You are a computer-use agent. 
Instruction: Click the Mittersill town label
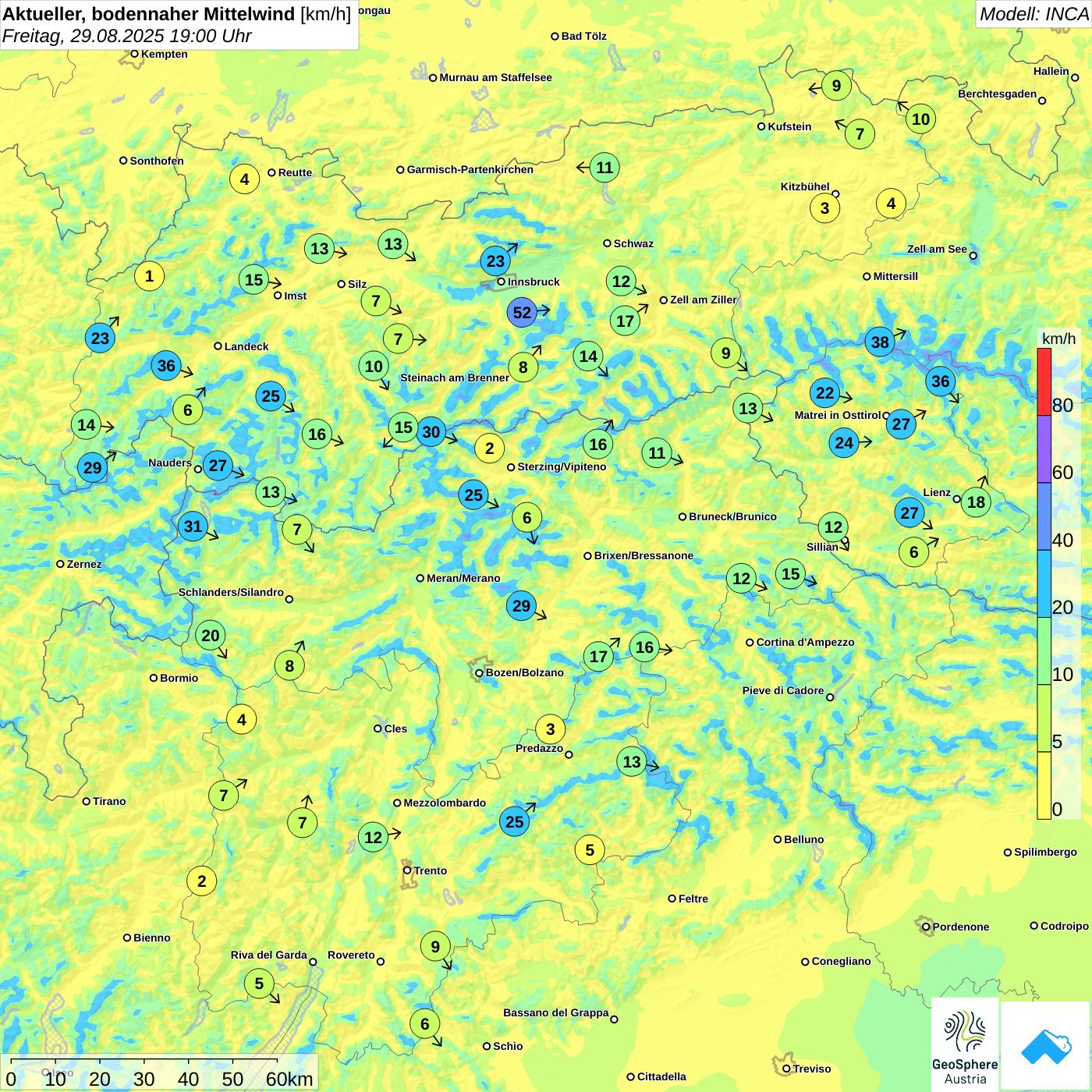coord(895,276)
